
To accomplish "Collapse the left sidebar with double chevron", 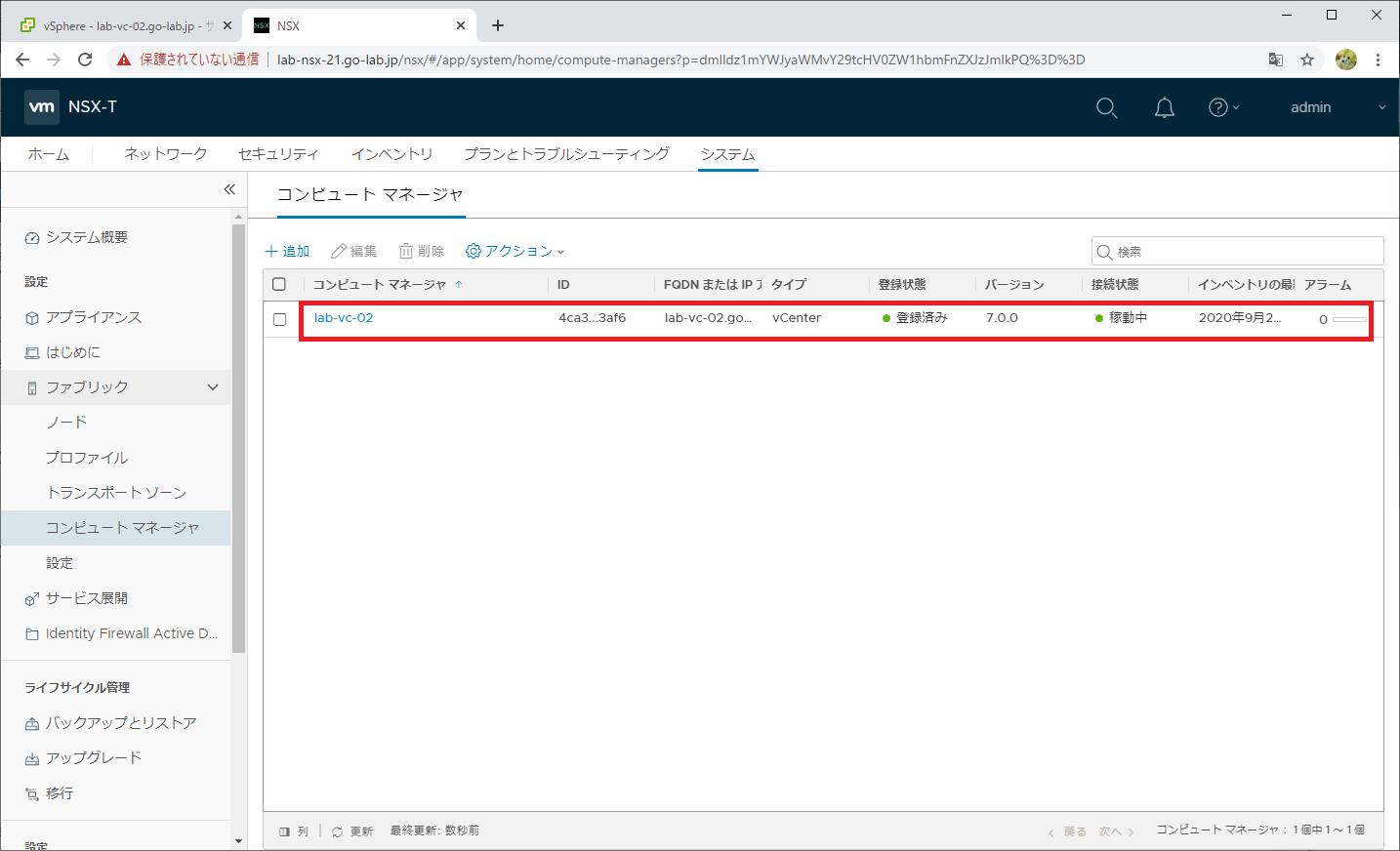I will tap(229, 189).
